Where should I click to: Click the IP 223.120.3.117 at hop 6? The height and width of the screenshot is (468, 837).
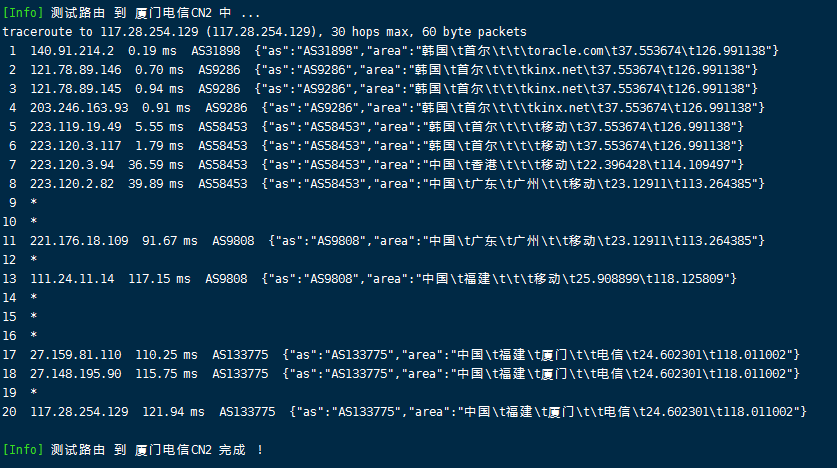[75, 146]
